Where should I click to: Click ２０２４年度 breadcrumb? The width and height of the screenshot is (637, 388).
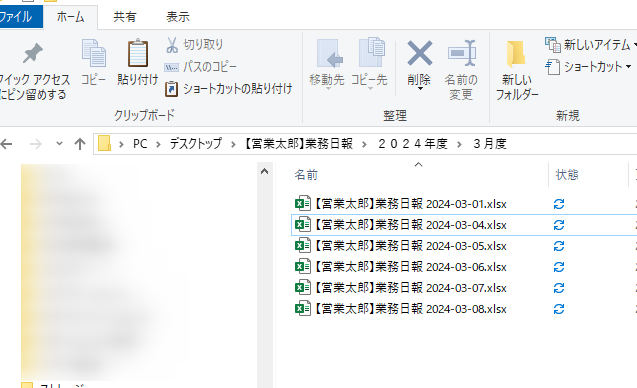412,144
